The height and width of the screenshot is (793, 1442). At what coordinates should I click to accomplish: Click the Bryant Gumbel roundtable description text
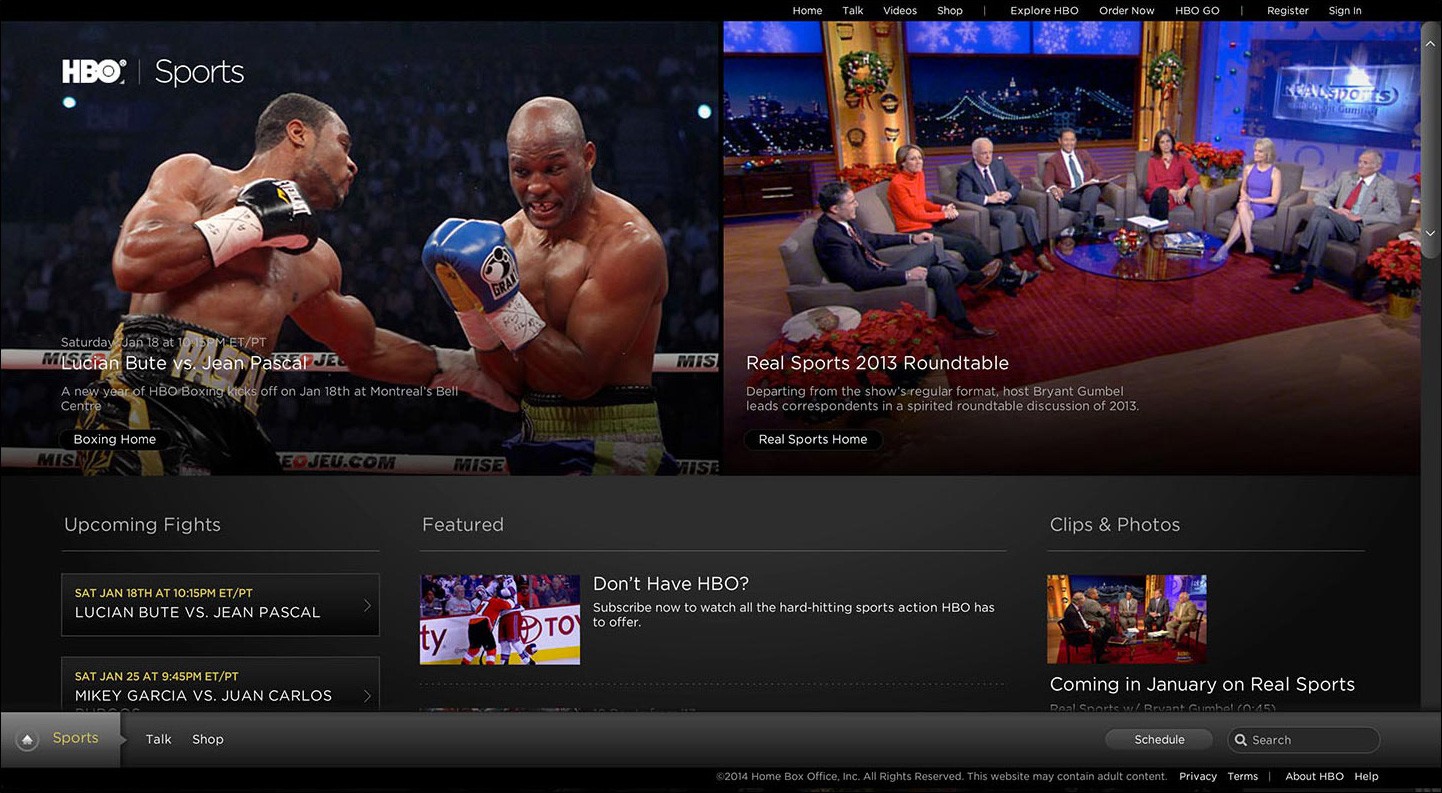pyautogui.click(x=943, y=398)
